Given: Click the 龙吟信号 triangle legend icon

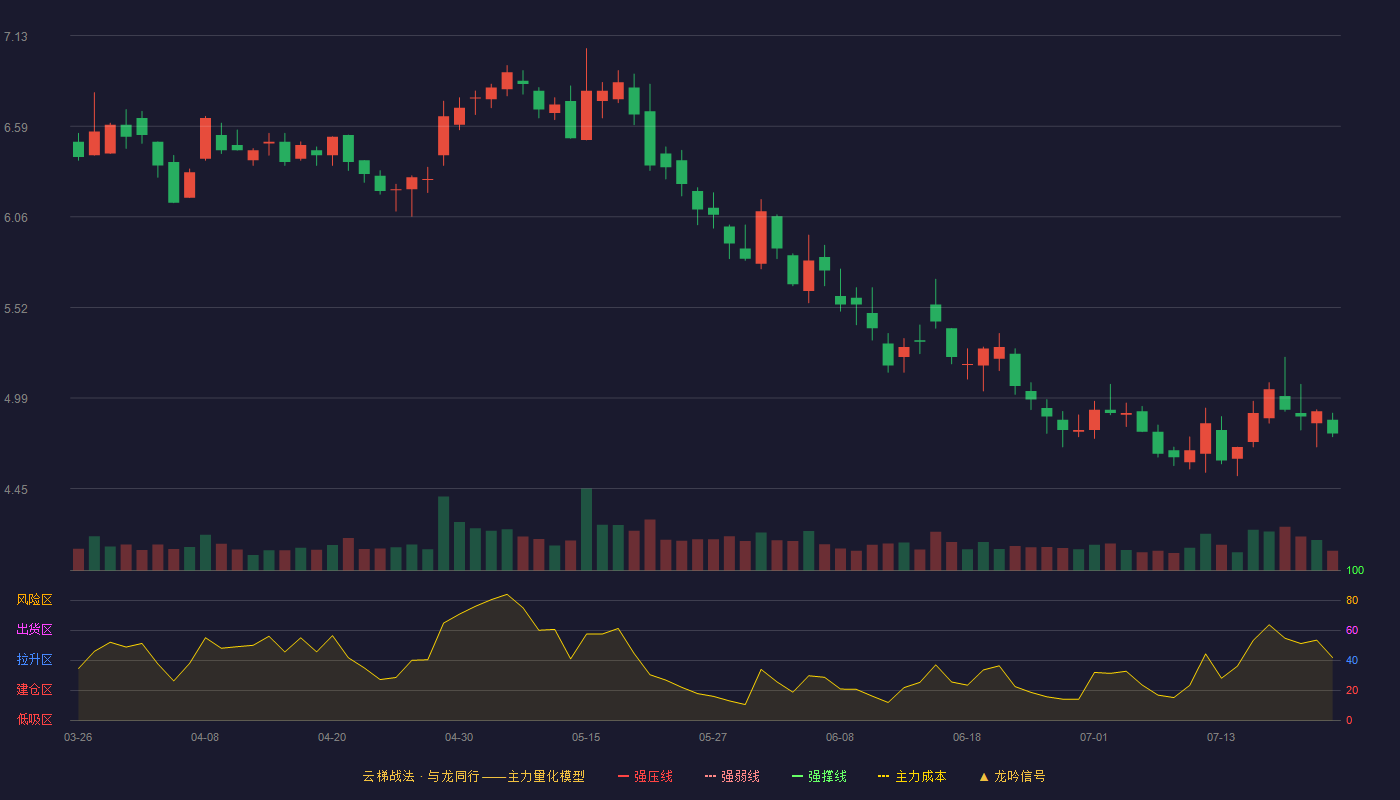Looking at the screenshot, I should (984, 776).
